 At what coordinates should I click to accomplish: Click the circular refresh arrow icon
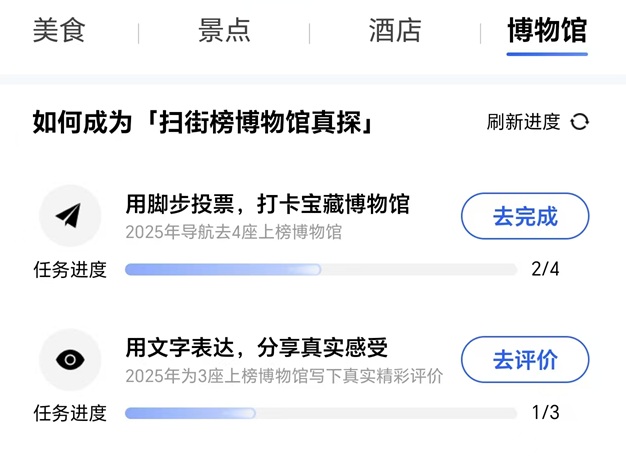coord(580,122)
